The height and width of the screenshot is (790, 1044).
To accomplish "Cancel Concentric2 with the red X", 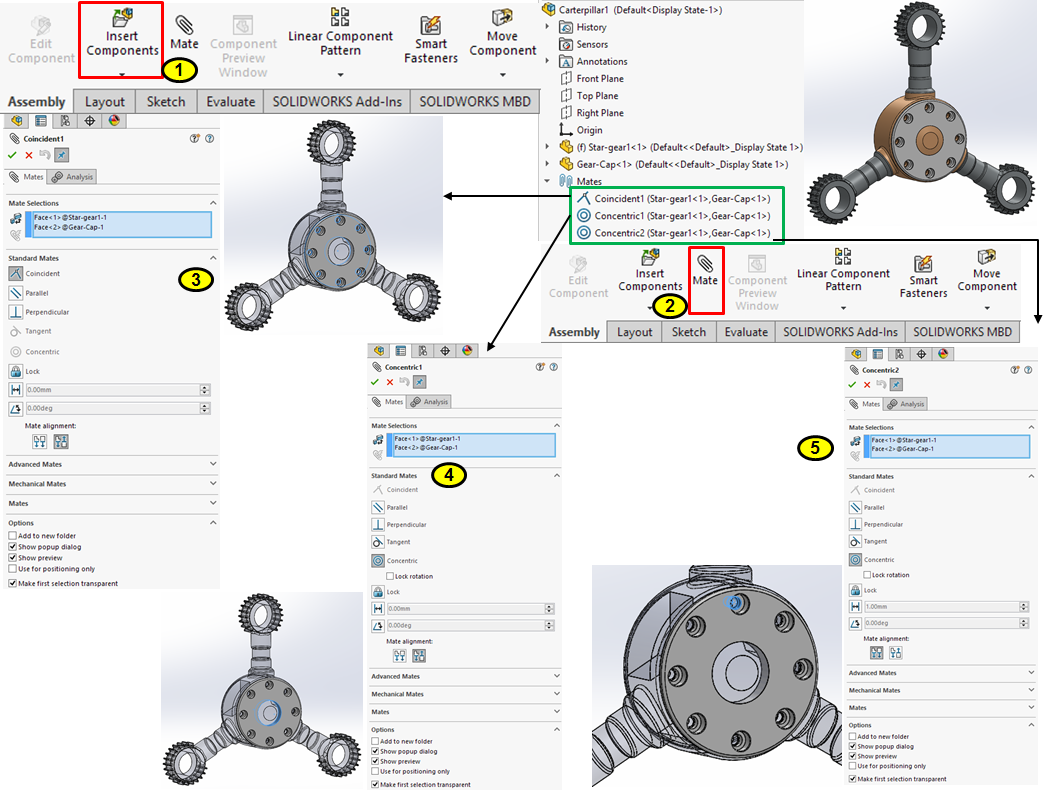I will [867, 385].
